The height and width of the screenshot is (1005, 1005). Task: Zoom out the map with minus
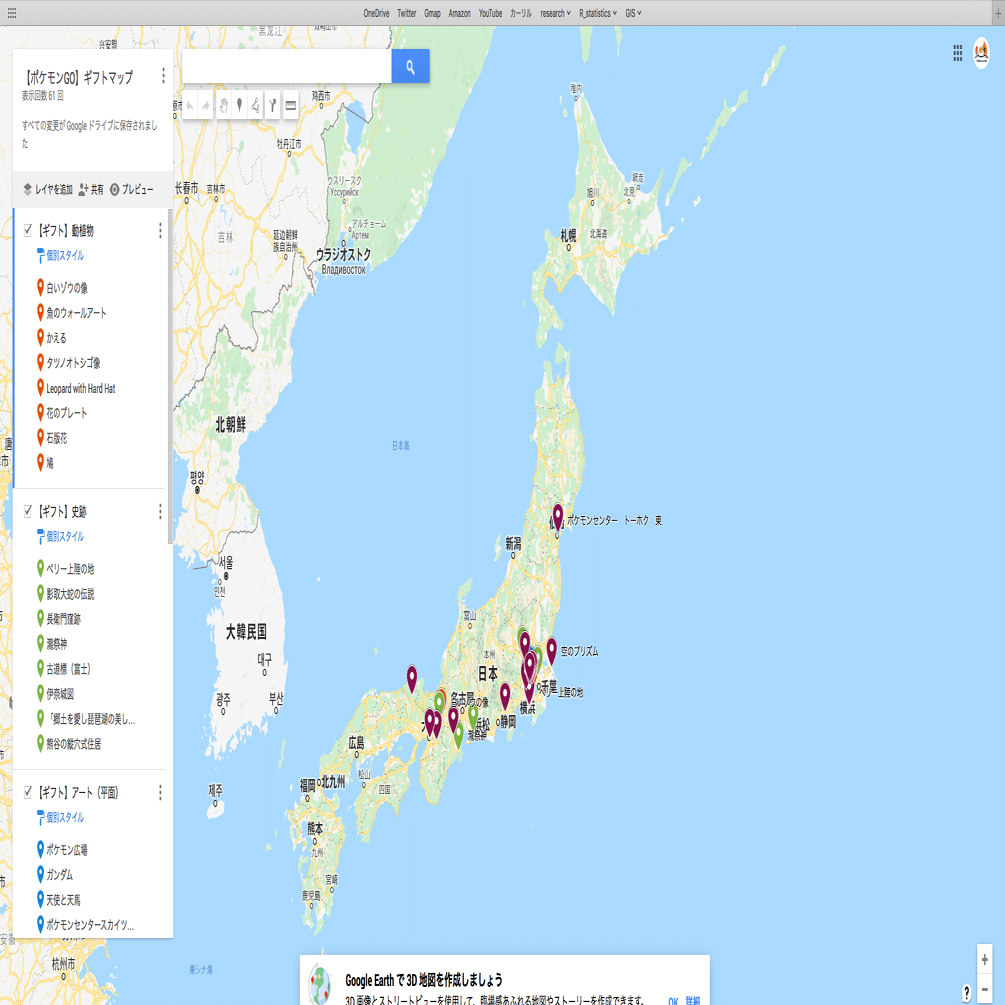coord(984,989)
